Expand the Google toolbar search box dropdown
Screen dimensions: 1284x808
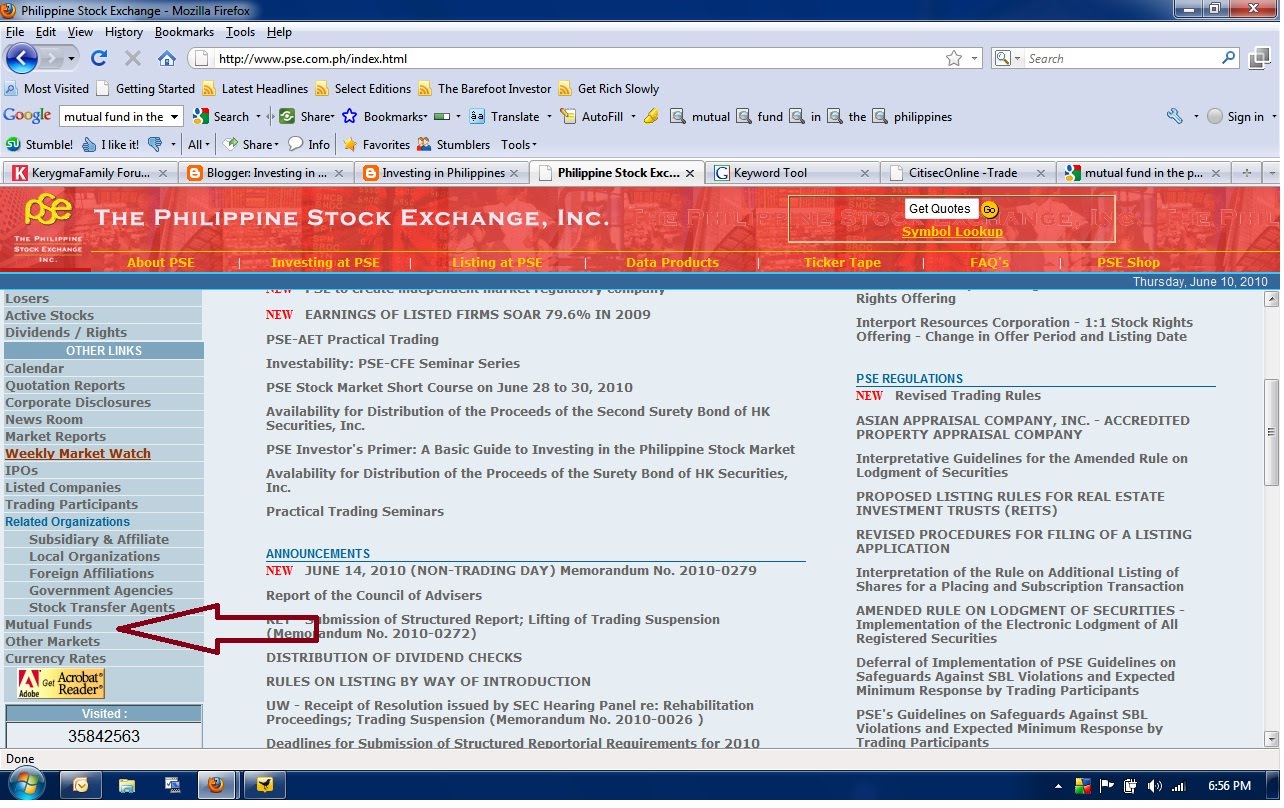pos(175,116)
